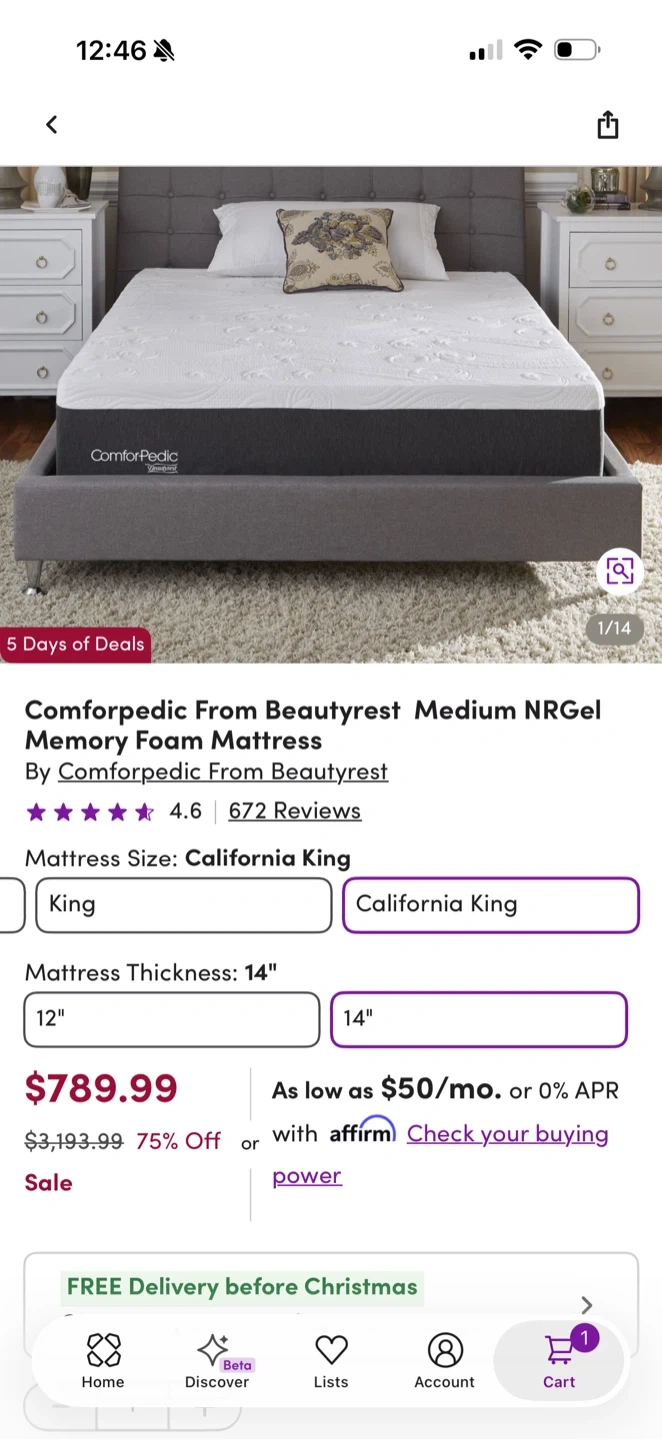Open Comforpedic From Beautyrest brand link
Image resolution: width=662 pixels, height=1440 pixels.
click(x=223, y=772)
